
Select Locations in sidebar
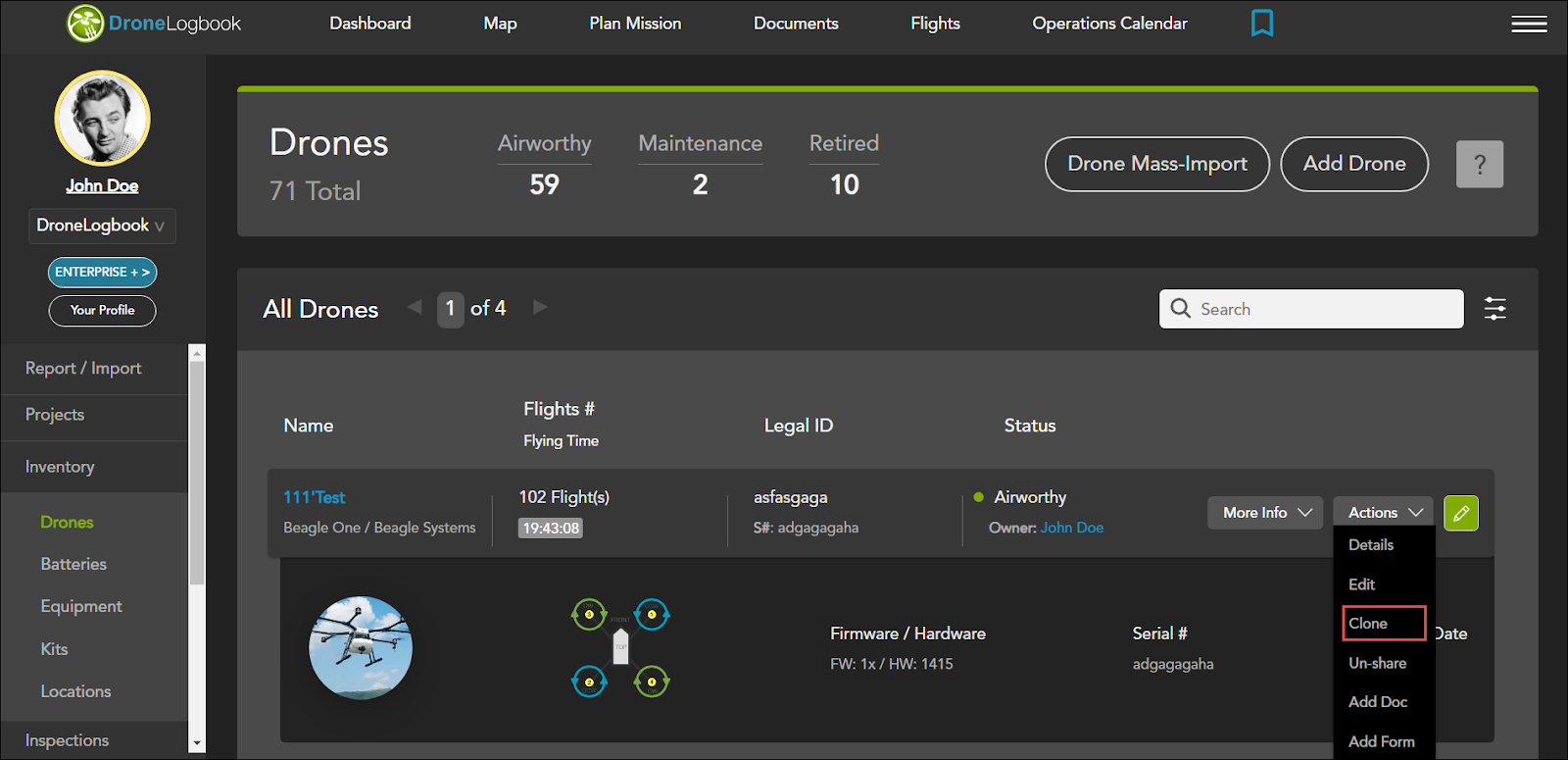click(x=75, y=691)
